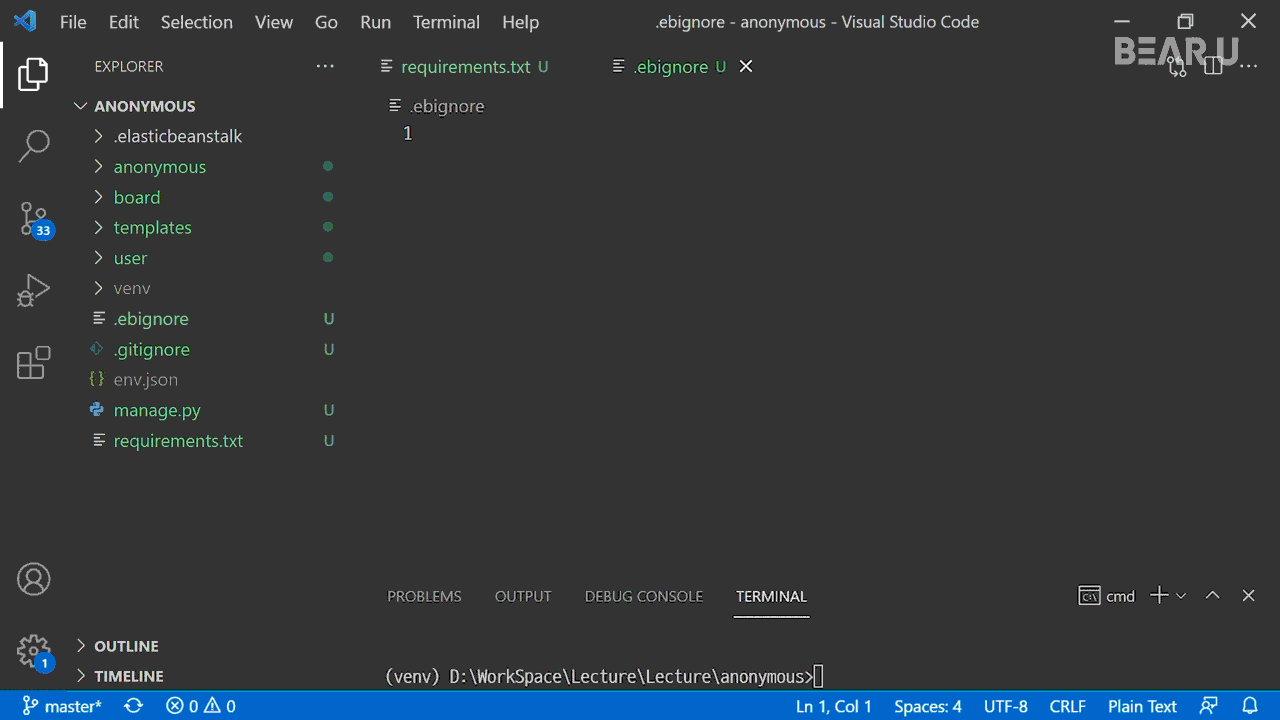Open Source Control with 33 changes

(35, 220)
